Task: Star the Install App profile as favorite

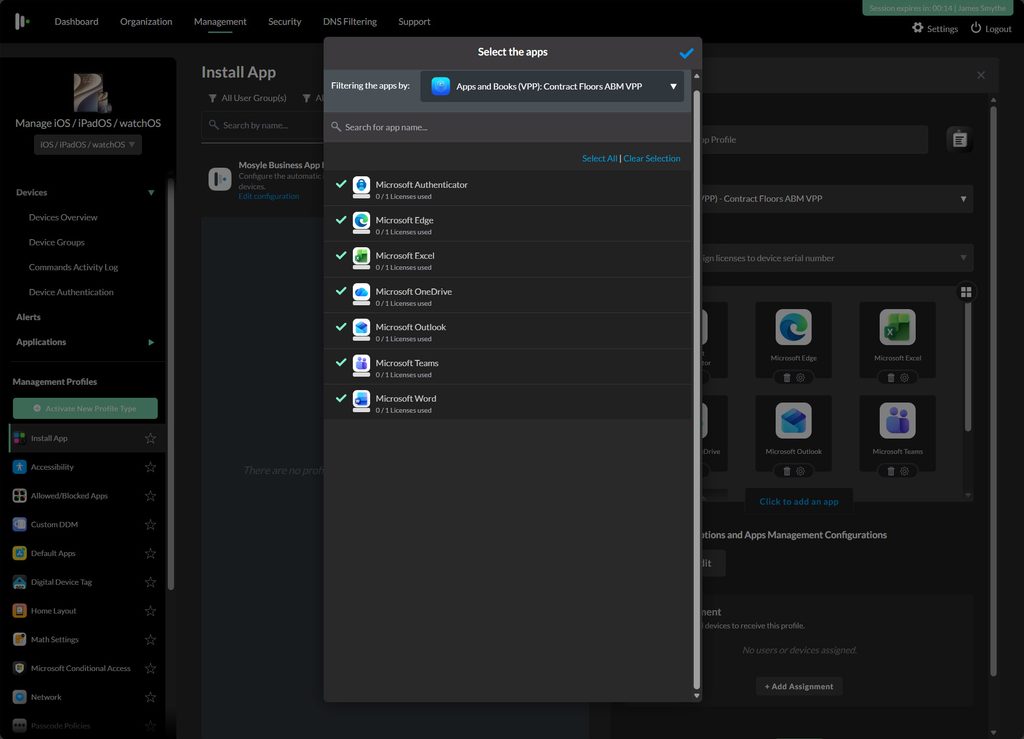Action: 150,438
